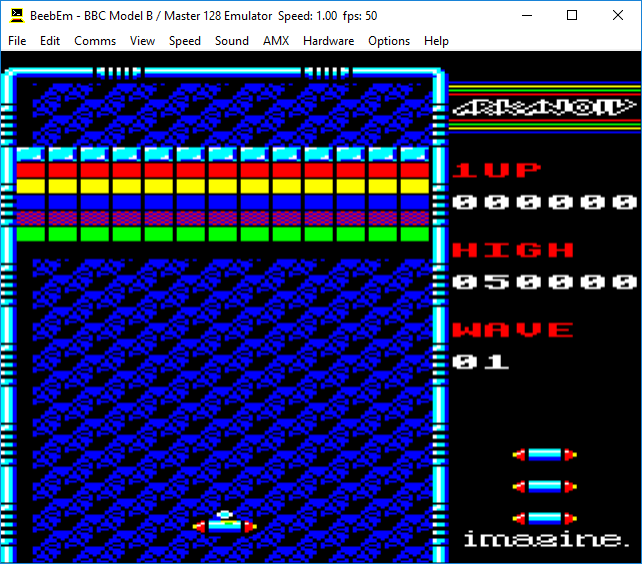The image size is (642, 564).
Task: Click the imagine publisher logo
Action: [547, 539]
